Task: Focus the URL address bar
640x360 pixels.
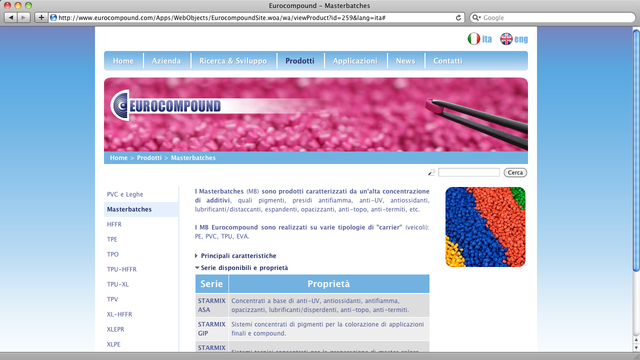Action: click(255, 18)
